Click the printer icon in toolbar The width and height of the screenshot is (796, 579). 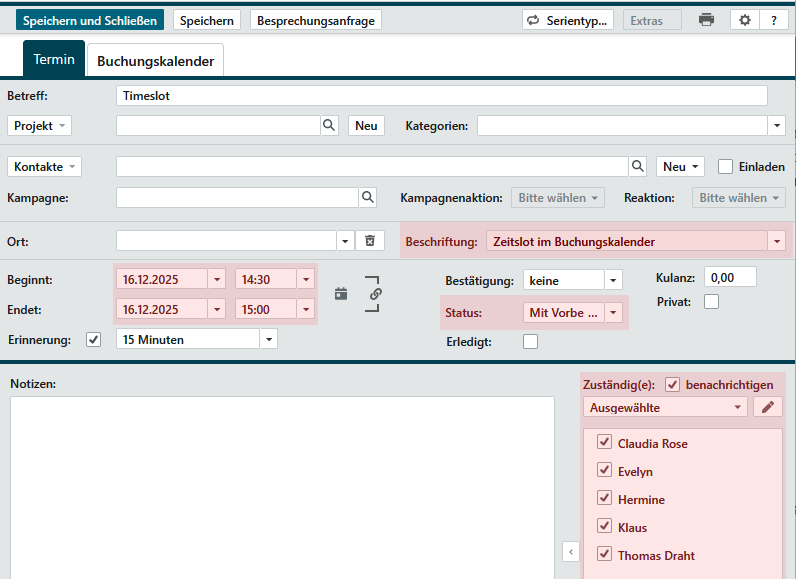tap(706, 20)
